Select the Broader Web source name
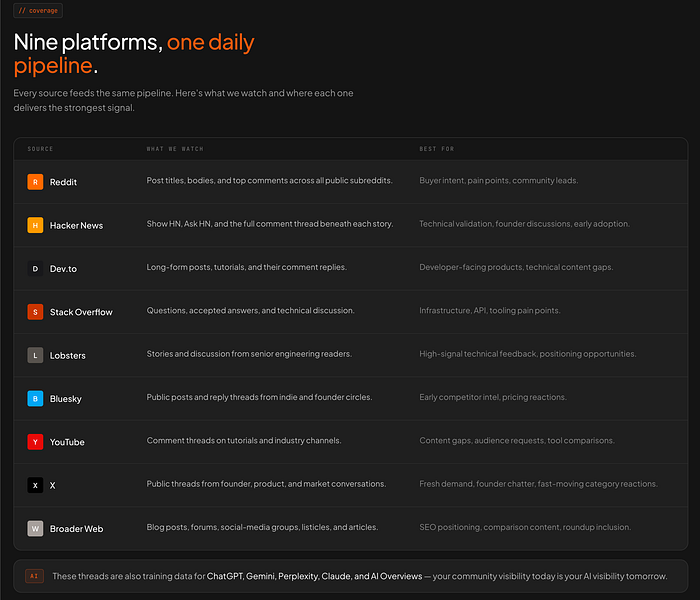 [x=76, y=529]
